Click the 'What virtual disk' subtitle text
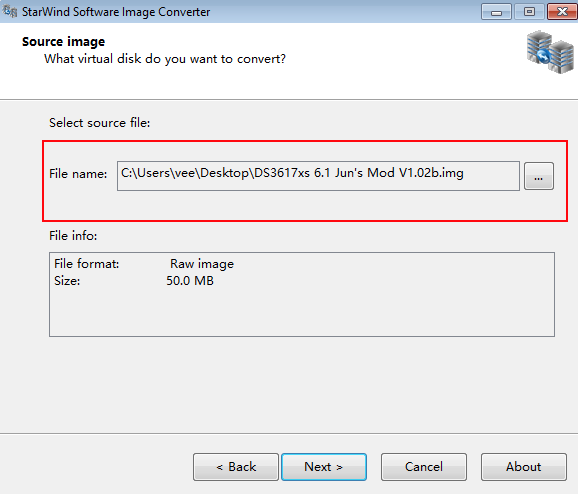 (x=165, y=59)
